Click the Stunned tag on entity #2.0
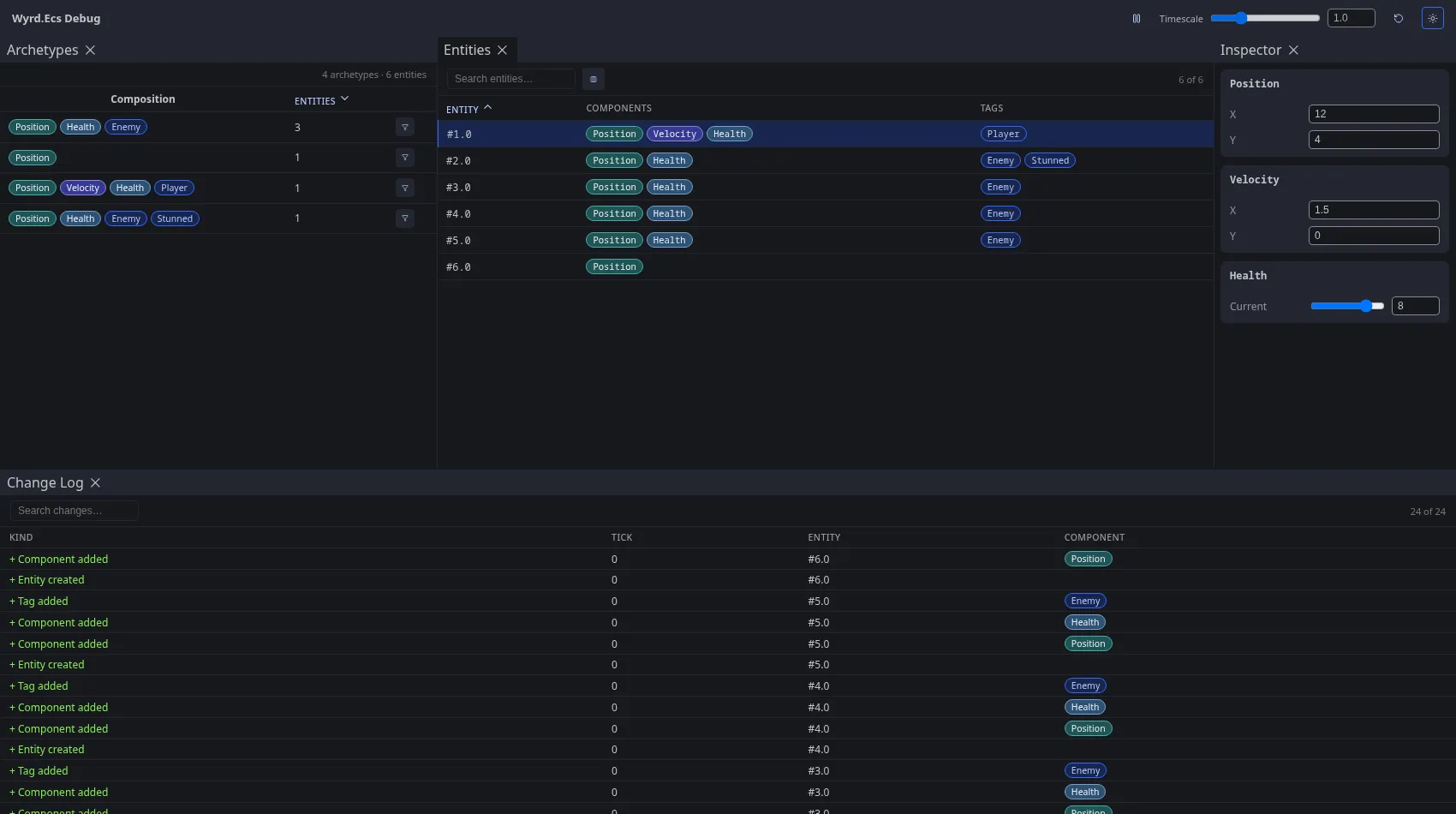The height and width of the screenshot is (814, 1456). coord(1050,160)
